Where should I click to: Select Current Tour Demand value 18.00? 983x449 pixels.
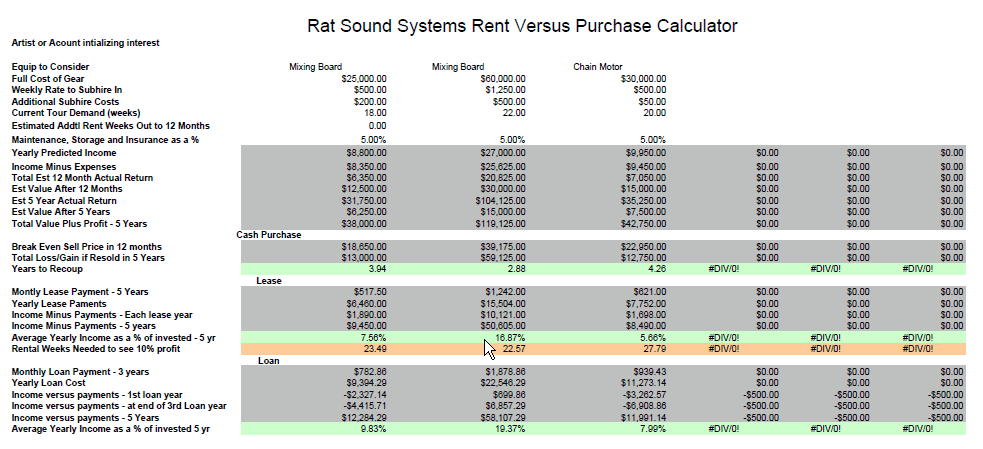click(377, 113)
